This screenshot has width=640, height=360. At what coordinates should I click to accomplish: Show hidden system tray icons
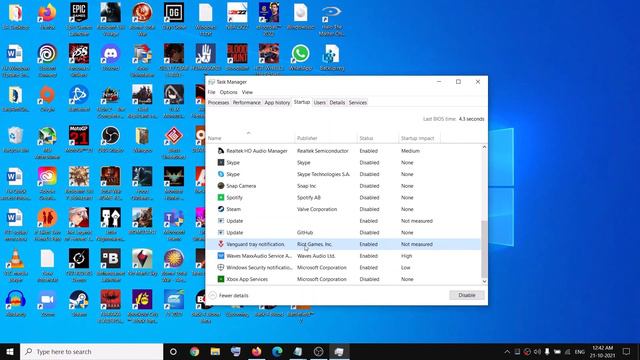(x=507, y=351)
